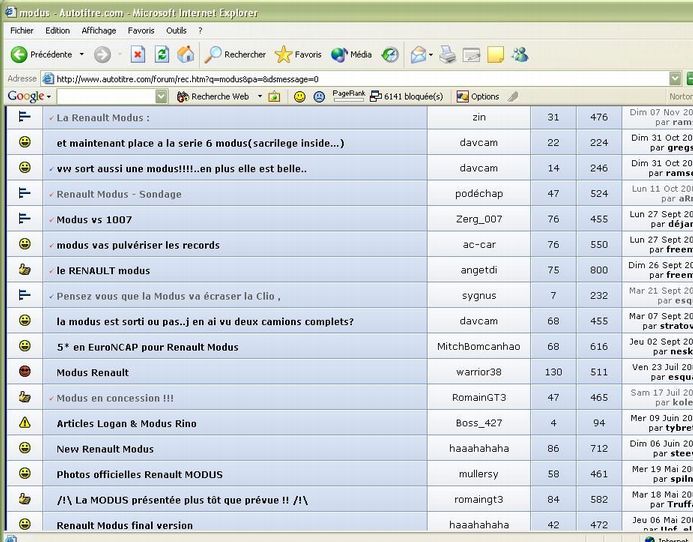Screen dimensions: 693x542
Task: Click view count '800' in le RENAULT modus row
Action: click(x=599, y=270)
